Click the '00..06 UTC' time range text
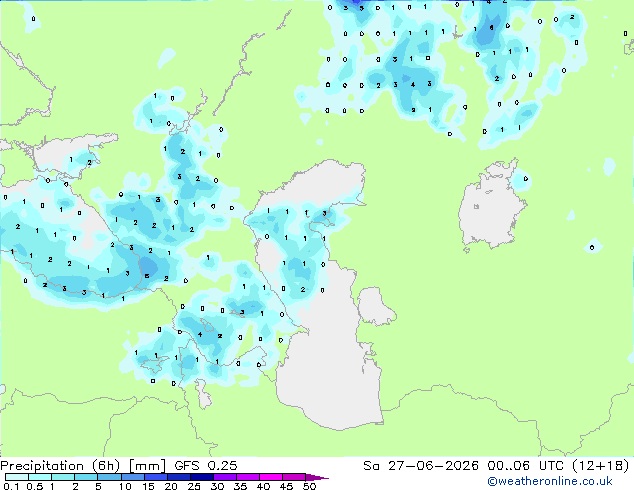 [525, 466]
